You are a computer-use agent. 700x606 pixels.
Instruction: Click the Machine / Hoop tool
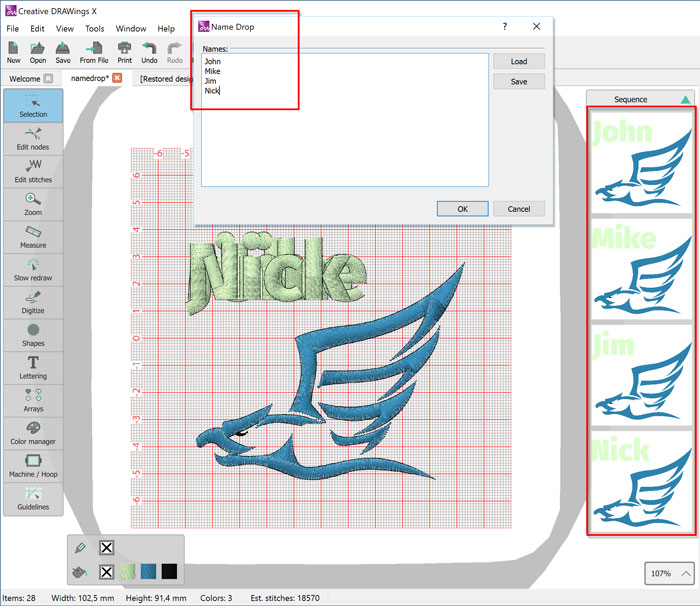(33, 465)
